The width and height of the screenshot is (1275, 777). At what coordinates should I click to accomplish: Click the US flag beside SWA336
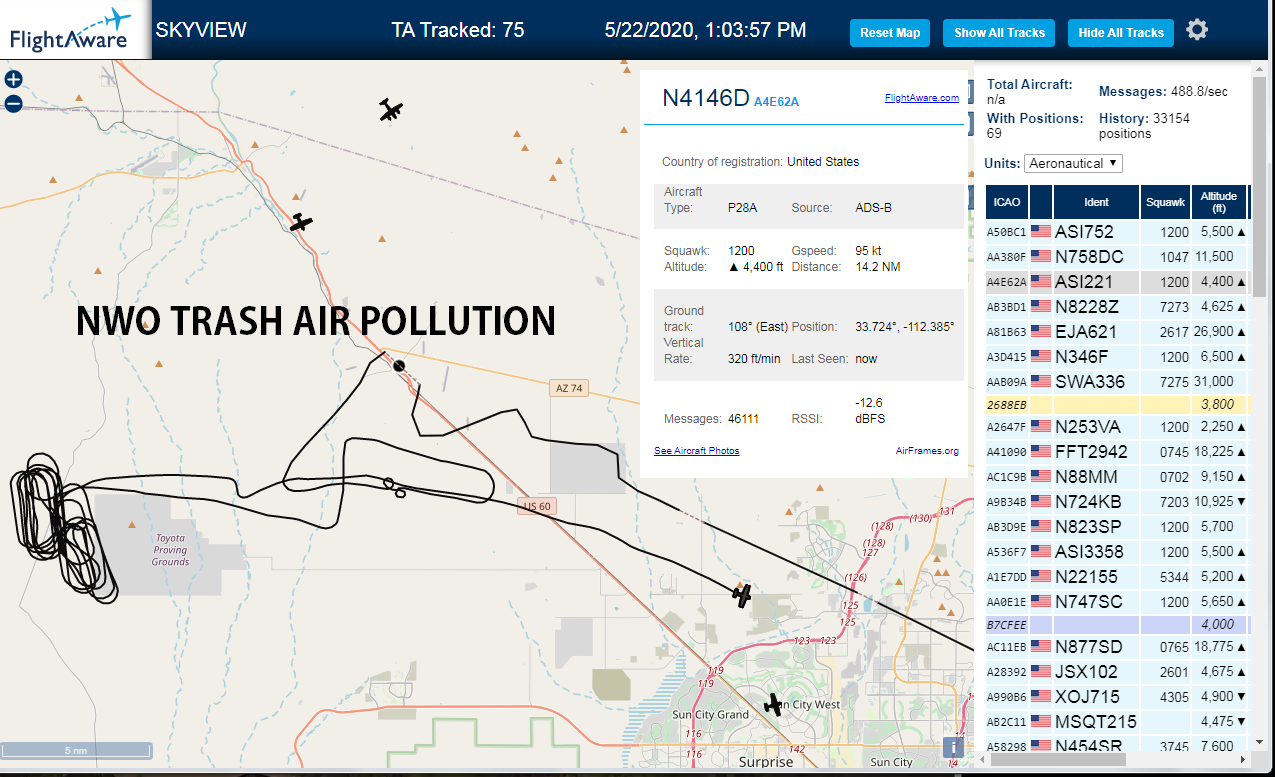[x=1041, y=382]
